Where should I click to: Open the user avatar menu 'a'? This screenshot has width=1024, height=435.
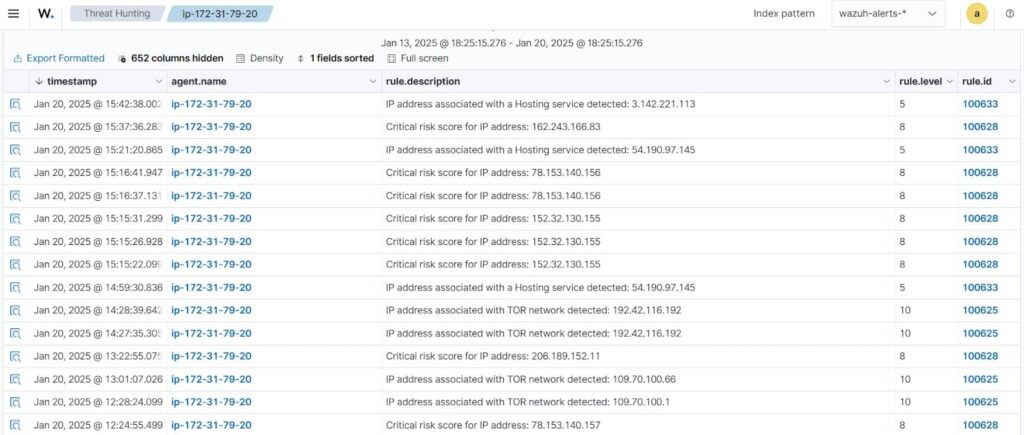point(976,14)
